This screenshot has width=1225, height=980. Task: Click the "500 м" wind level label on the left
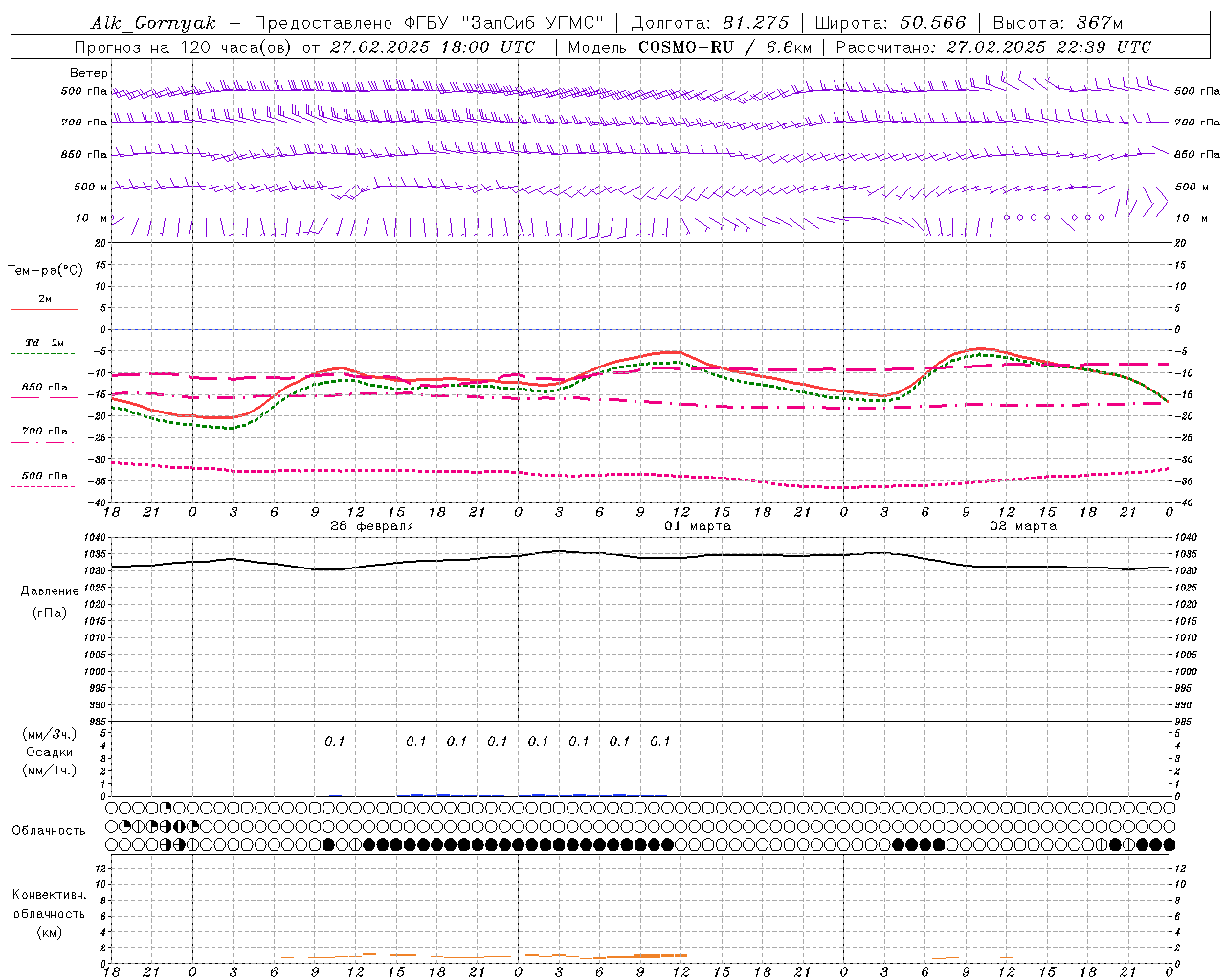click(x=91, y=187)
